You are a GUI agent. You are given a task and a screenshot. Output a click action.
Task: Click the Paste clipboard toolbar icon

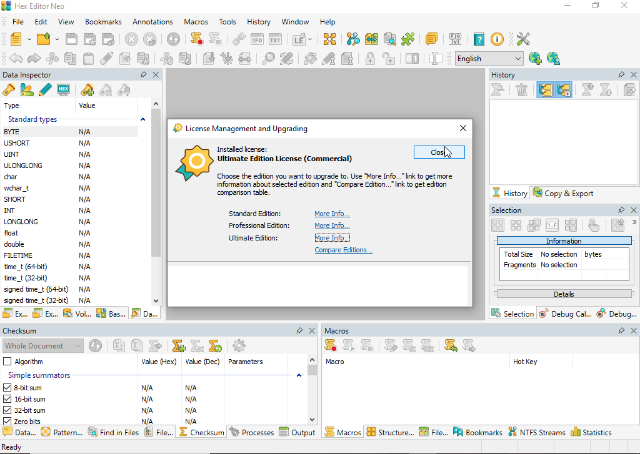pos(89,58)
